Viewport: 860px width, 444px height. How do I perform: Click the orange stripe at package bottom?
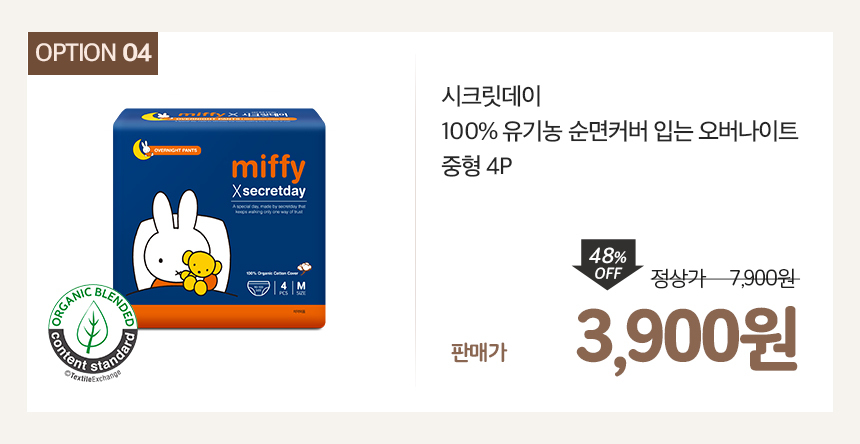[x=219, y=317]
